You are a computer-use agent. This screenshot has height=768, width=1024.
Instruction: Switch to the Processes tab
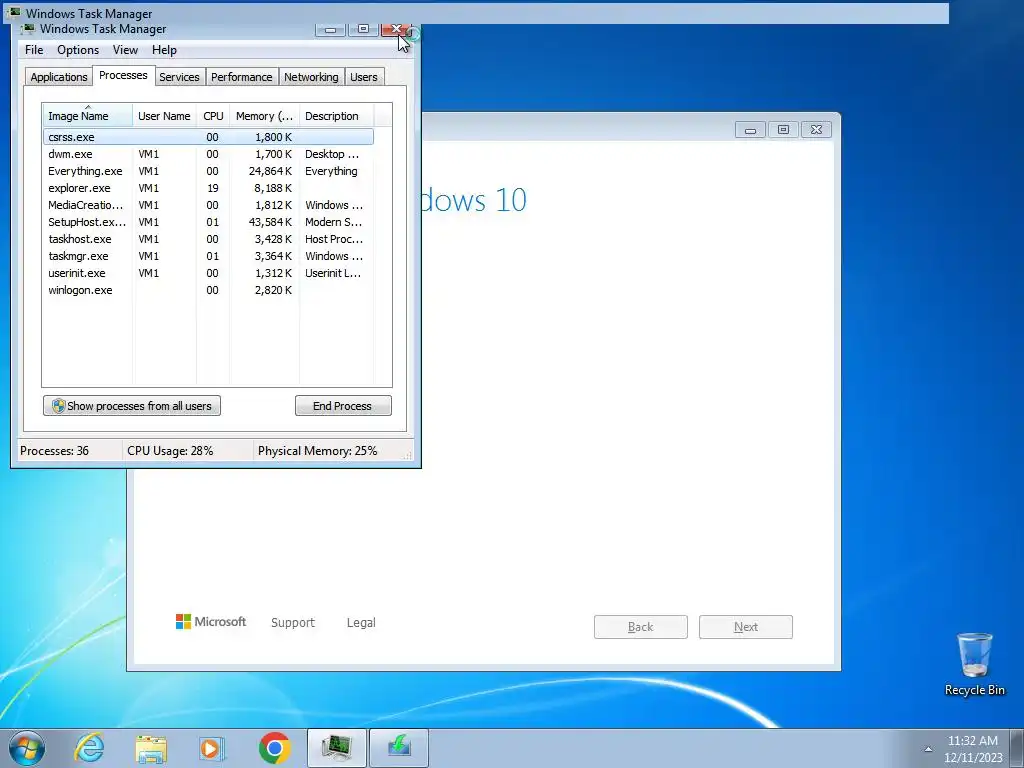pos(123,75)
